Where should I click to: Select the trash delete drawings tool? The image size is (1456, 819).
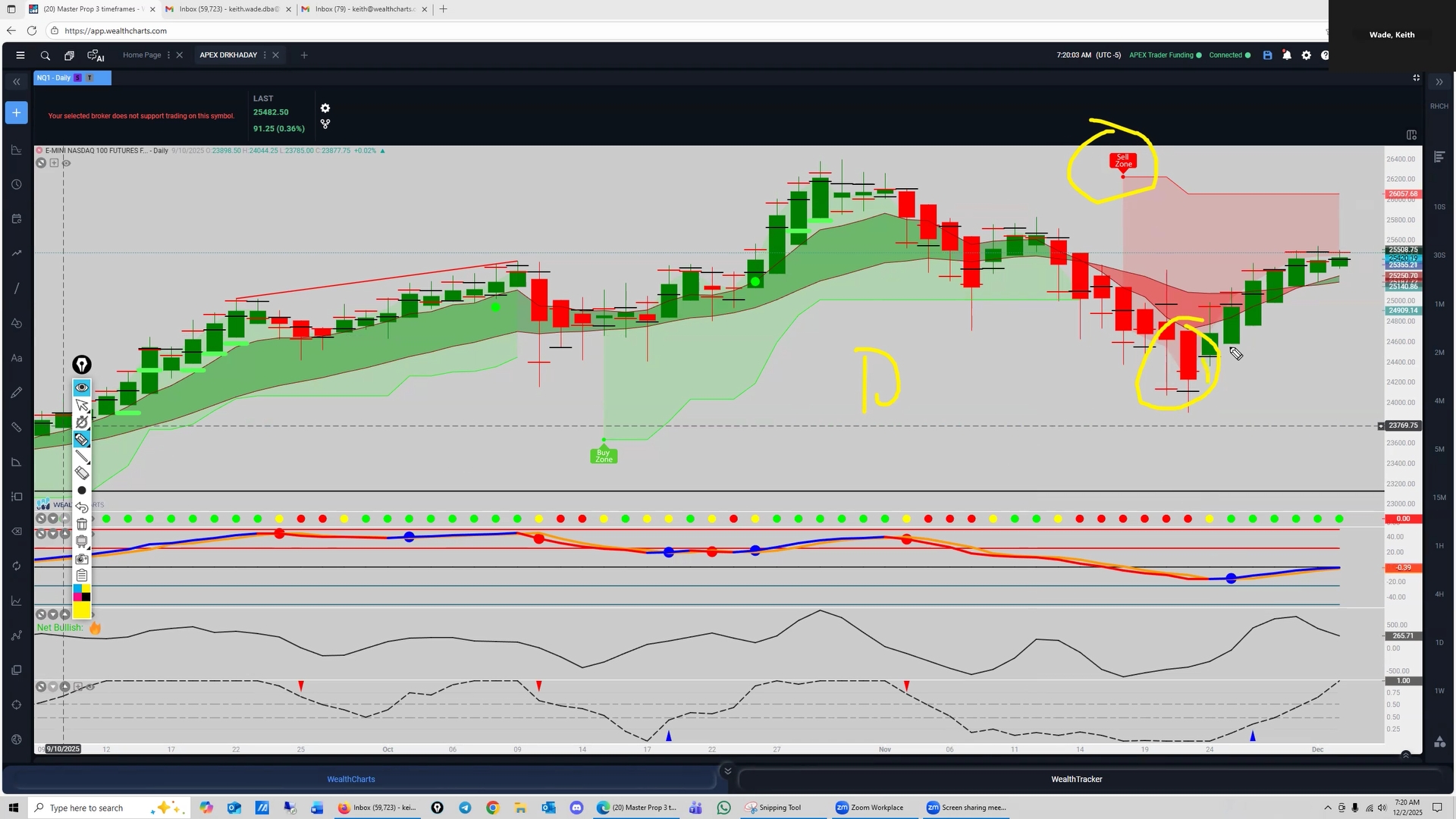82,524
